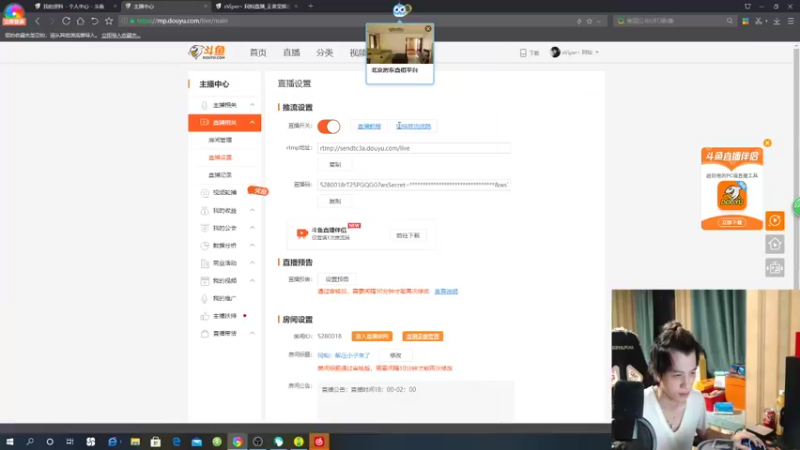Open the 直播 nav item

[x=291, y=53]
